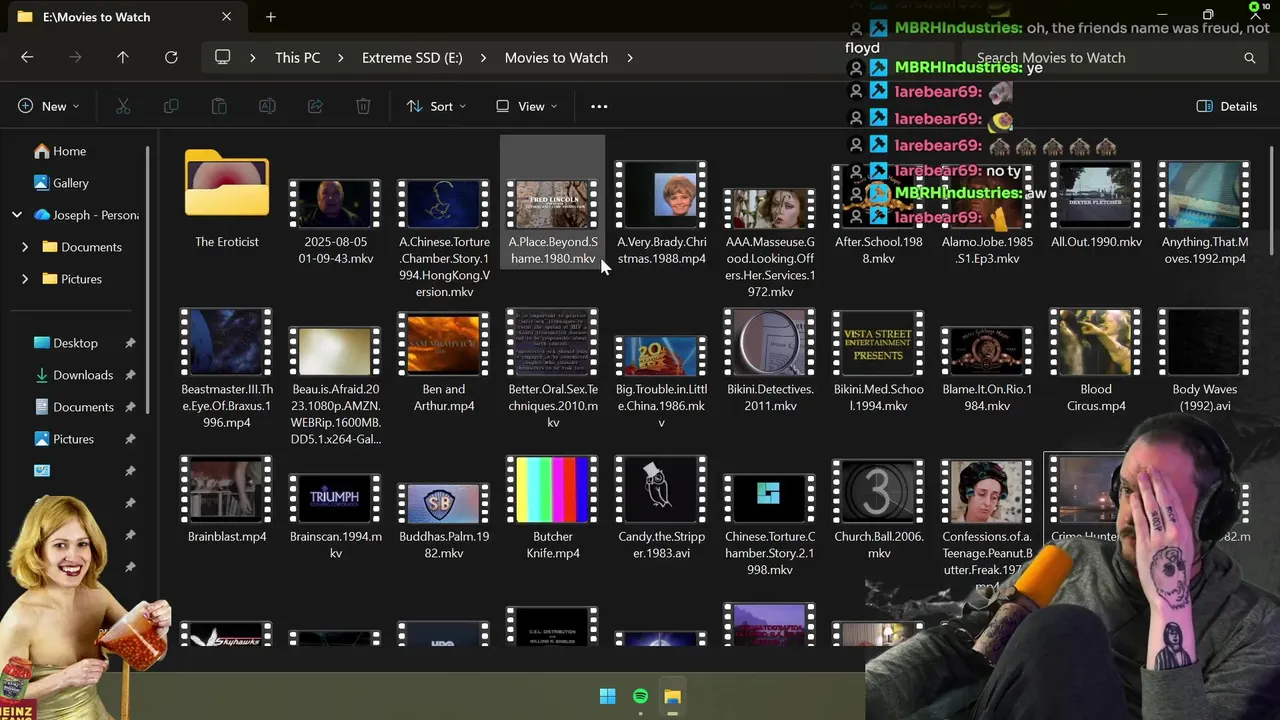1280x720 pixels.
Task: Select Blood Circus.mp4 file
Action: [x=1096, y=362]
